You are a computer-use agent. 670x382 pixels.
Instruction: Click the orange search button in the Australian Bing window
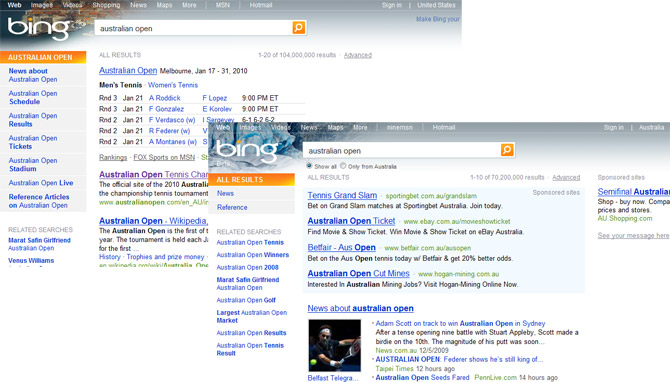click(507, 150)
